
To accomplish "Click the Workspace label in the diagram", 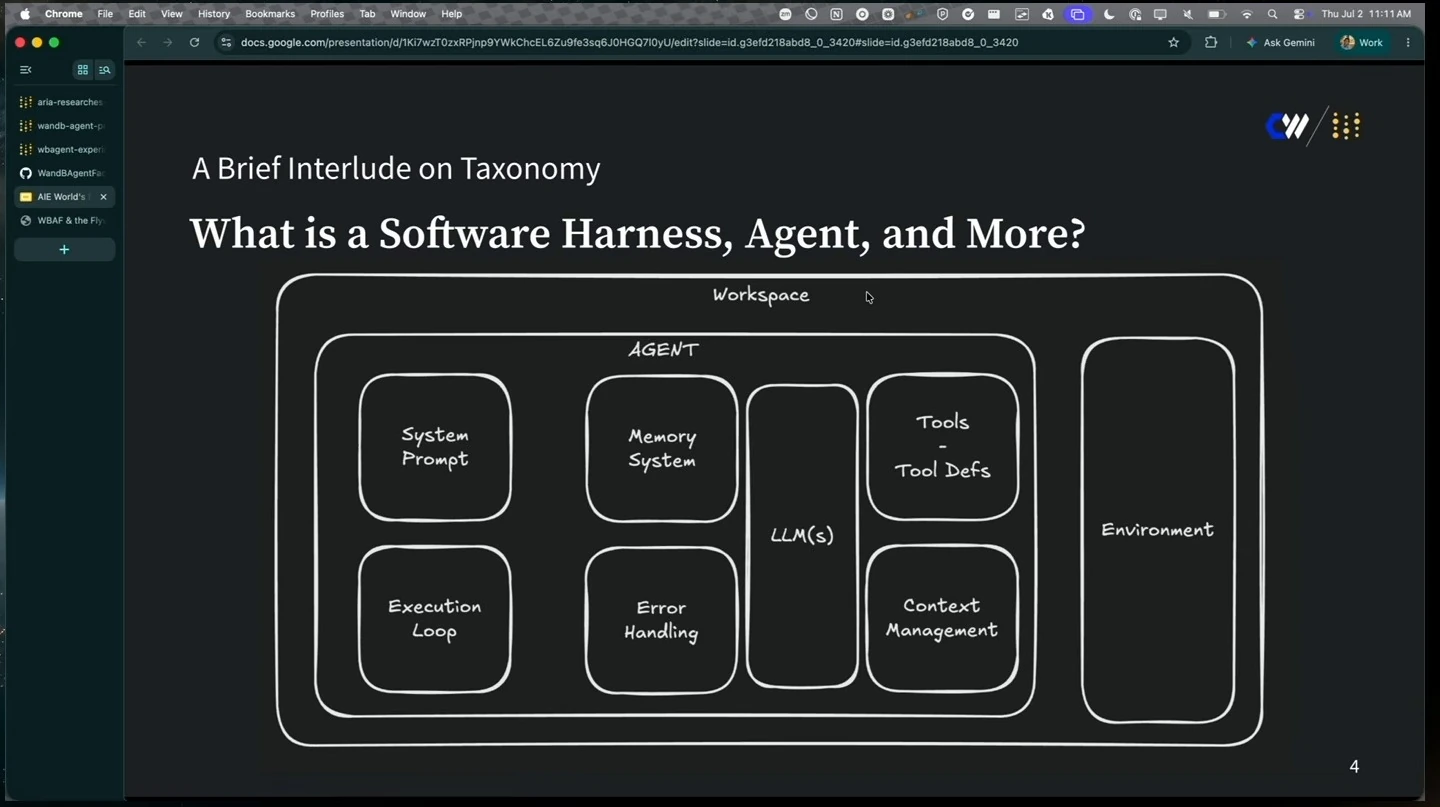I will 761,295.
